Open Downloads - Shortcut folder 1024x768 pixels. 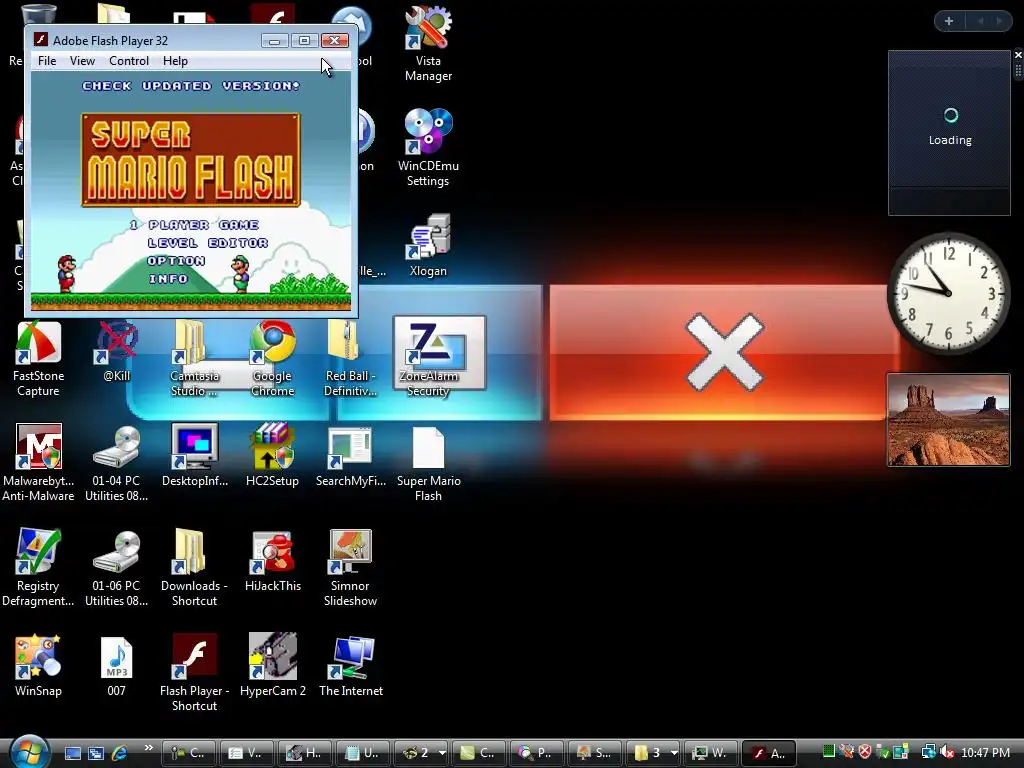pyautogui.click(x=195, y=568)
